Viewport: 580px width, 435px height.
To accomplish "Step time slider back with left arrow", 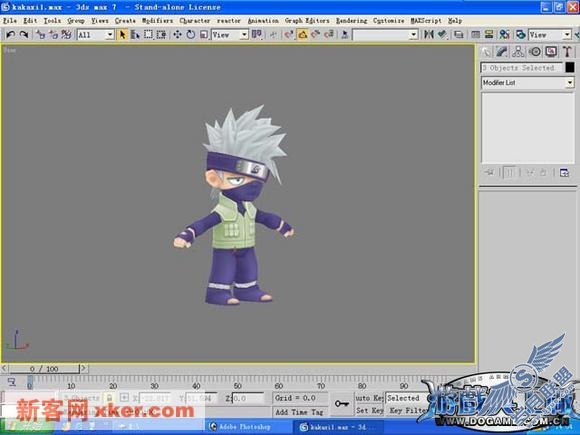I will (4, 368).
